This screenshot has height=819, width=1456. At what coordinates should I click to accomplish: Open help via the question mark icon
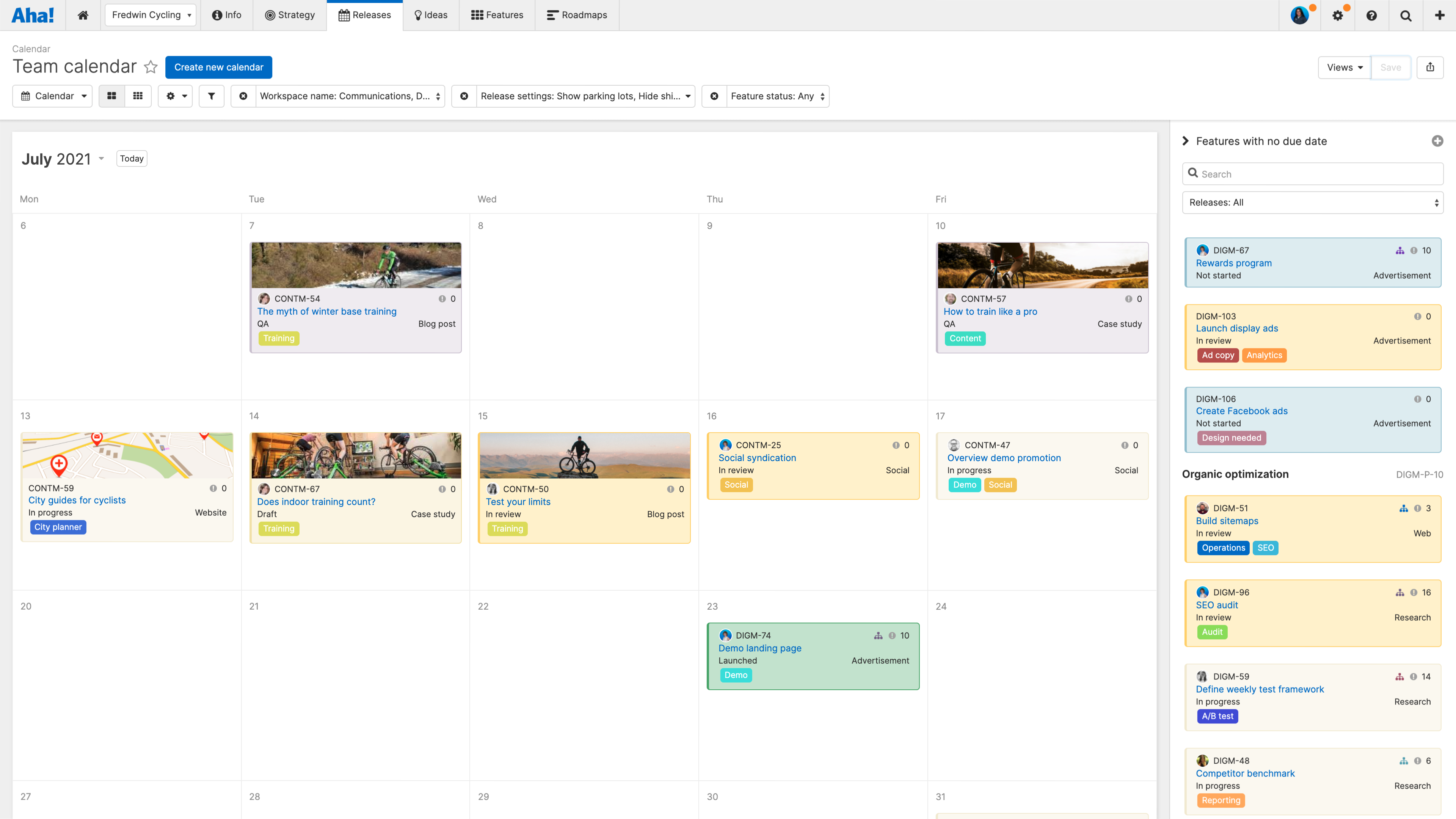[x=1372, y=15]
